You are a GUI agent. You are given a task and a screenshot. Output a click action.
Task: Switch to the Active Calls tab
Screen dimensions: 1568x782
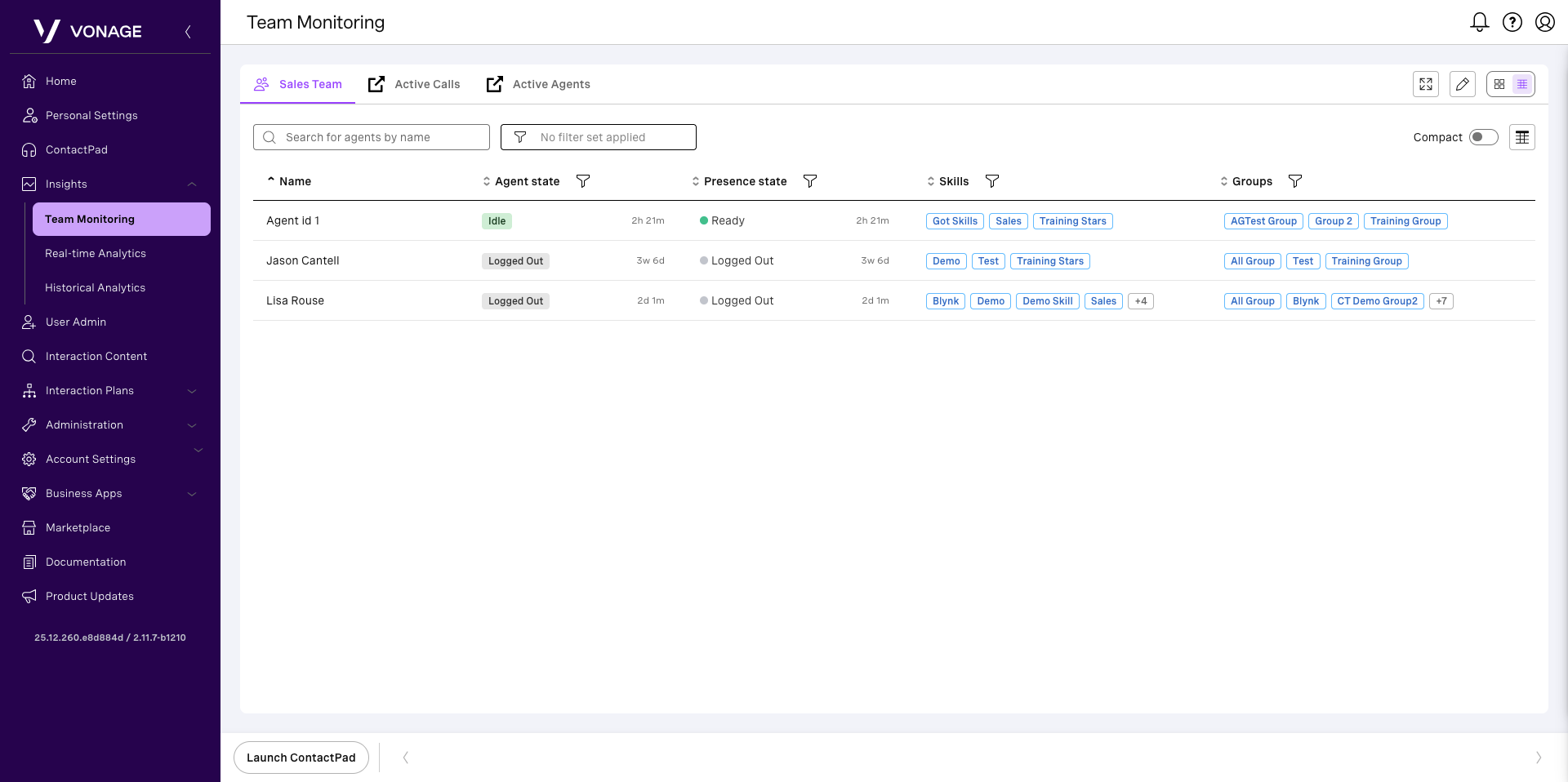pyautogui.click(x=415, y=84)
